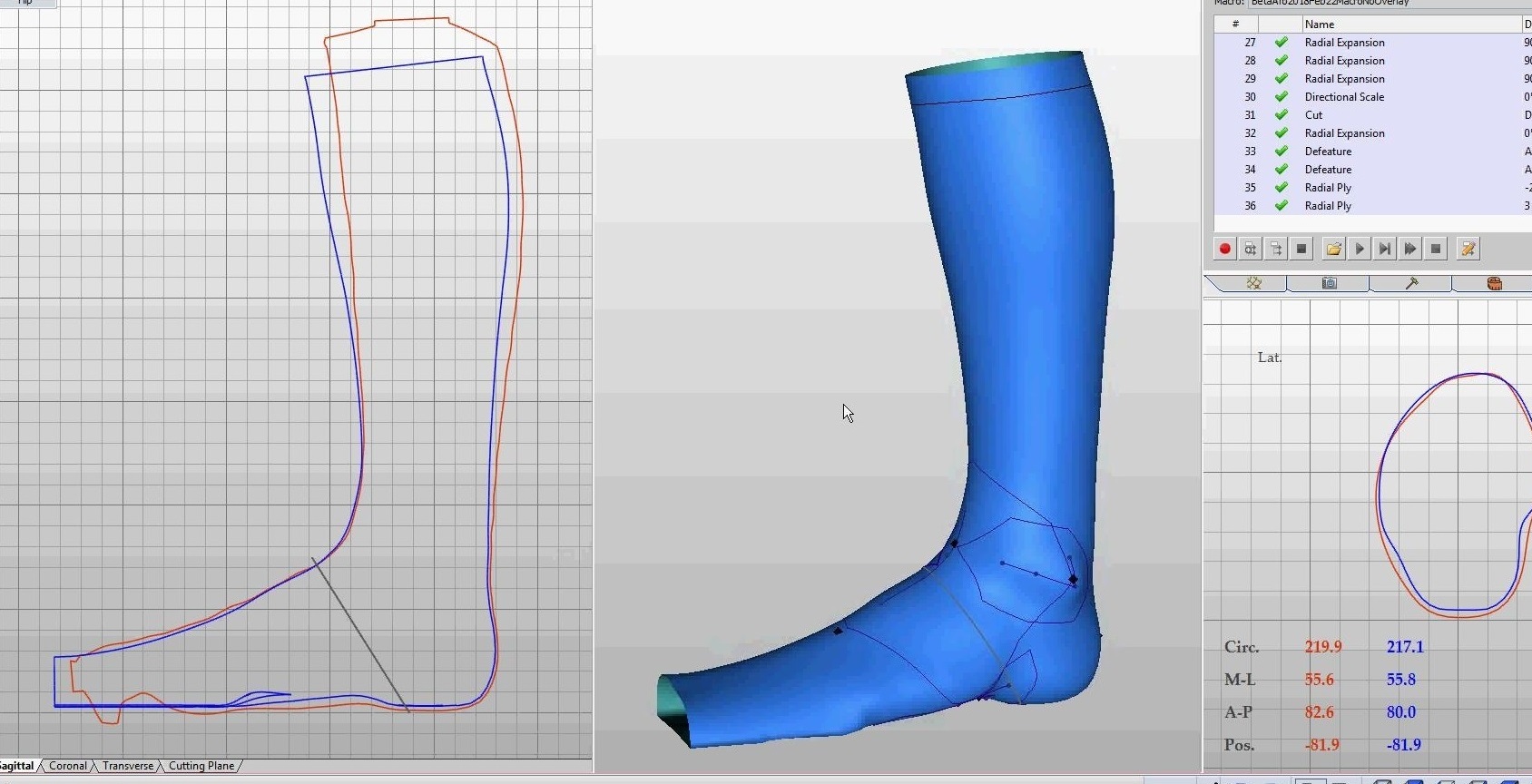Viewport: 1532px width, 784px height.
Task: Open the measuring tape tab
Action: click(x=1494, y=283)
